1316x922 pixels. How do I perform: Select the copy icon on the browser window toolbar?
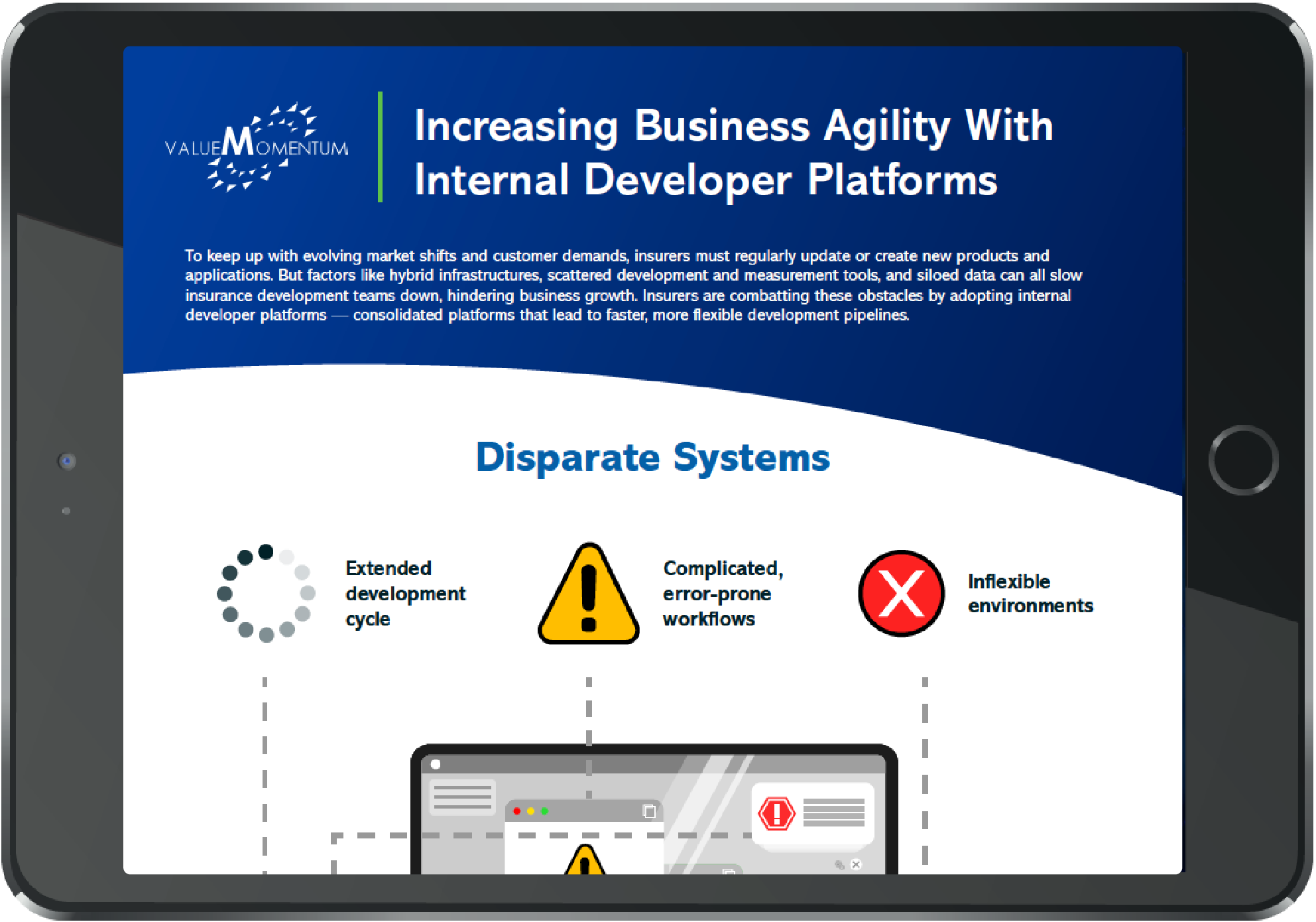648,812
